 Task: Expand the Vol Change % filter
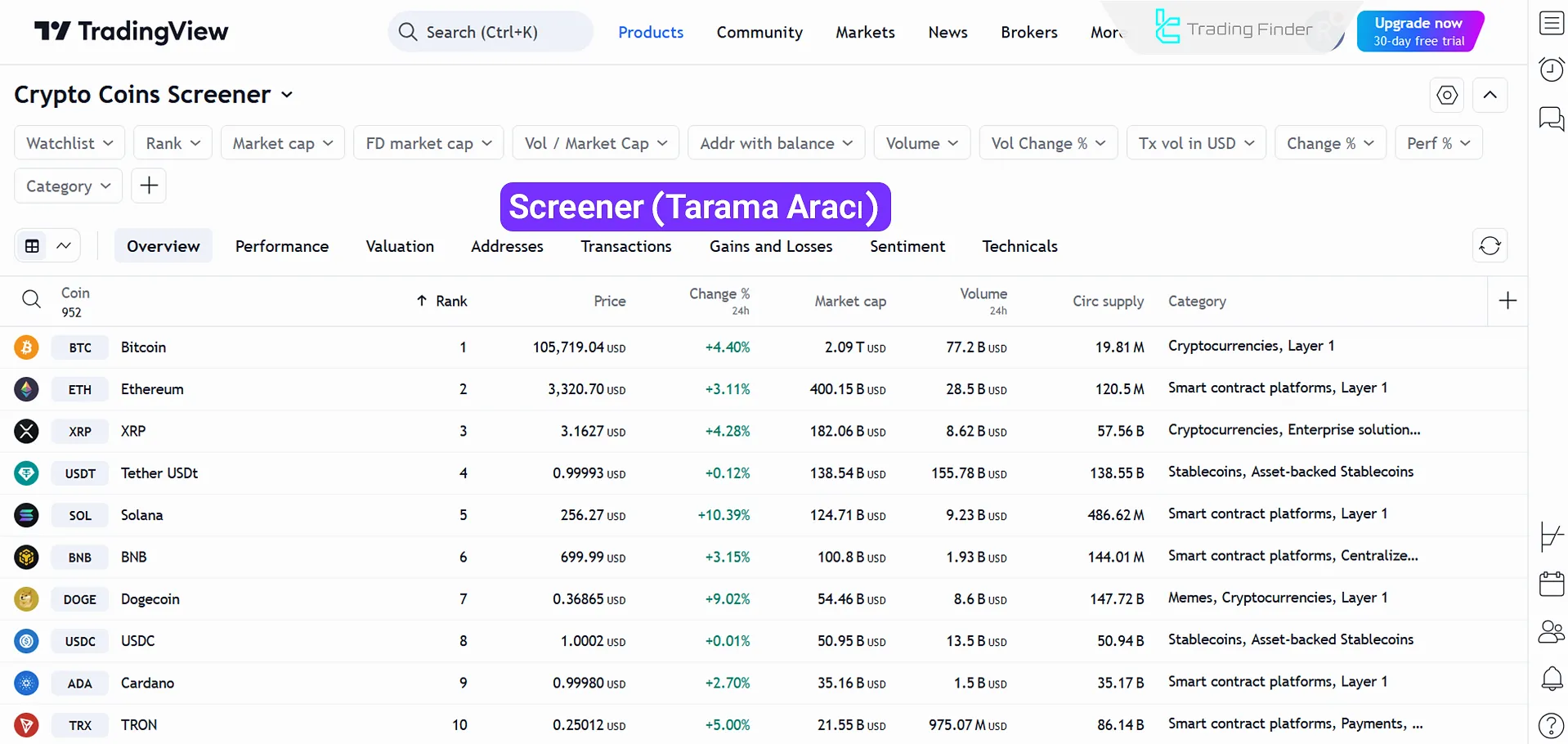(x=1048, y=142)
